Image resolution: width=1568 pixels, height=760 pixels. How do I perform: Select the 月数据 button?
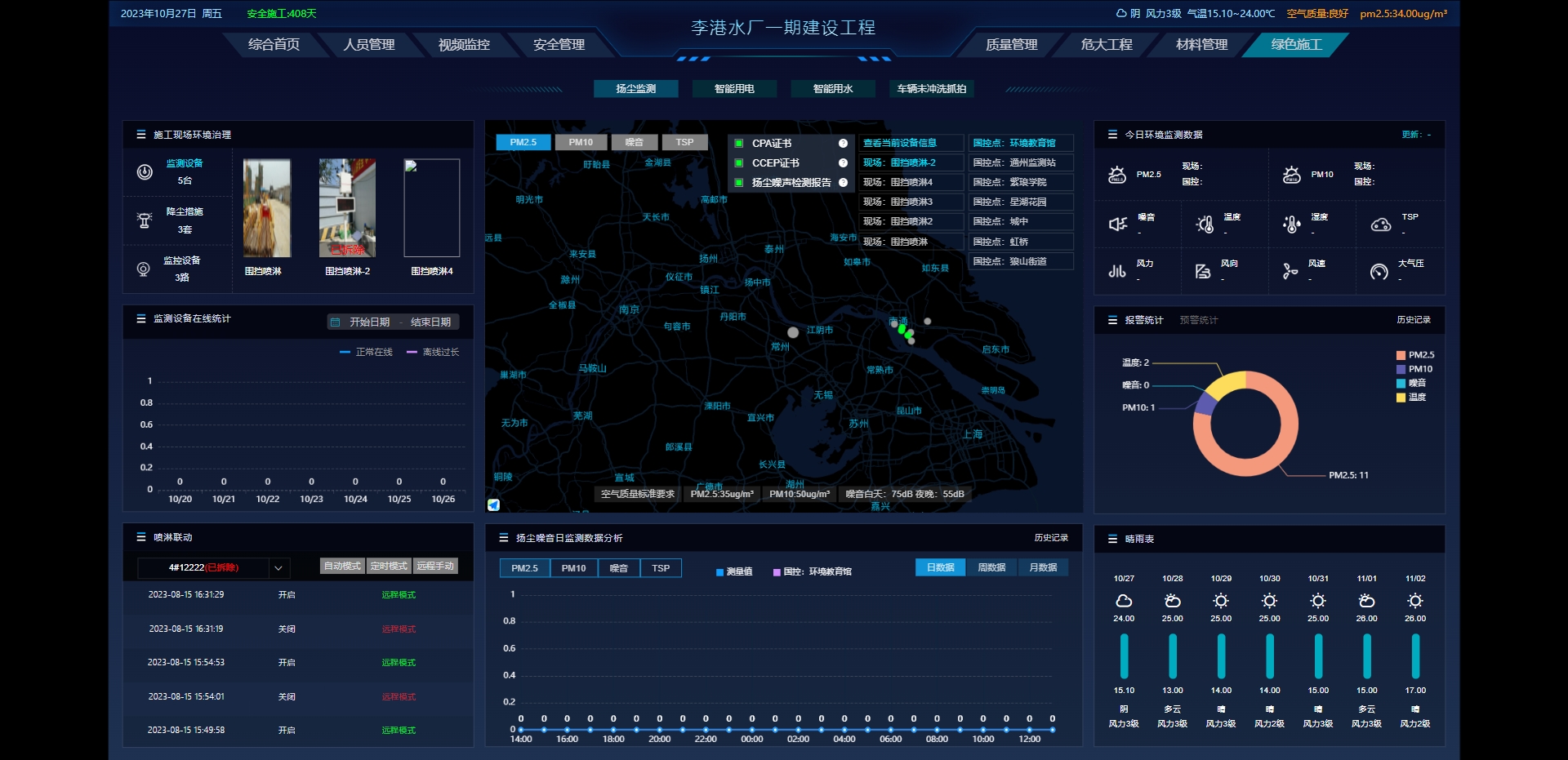(1043, 567)
